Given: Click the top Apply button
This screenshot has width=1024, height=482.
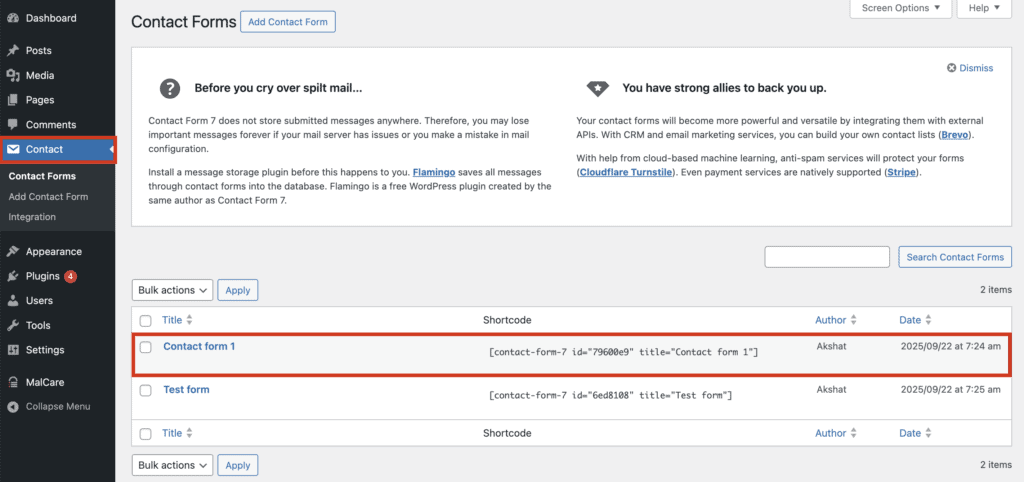Looking at the screenshot, I should coord(238,290).
